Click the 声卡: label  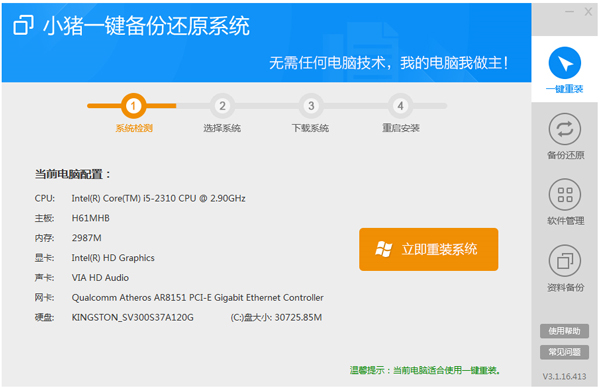(44, 278)
